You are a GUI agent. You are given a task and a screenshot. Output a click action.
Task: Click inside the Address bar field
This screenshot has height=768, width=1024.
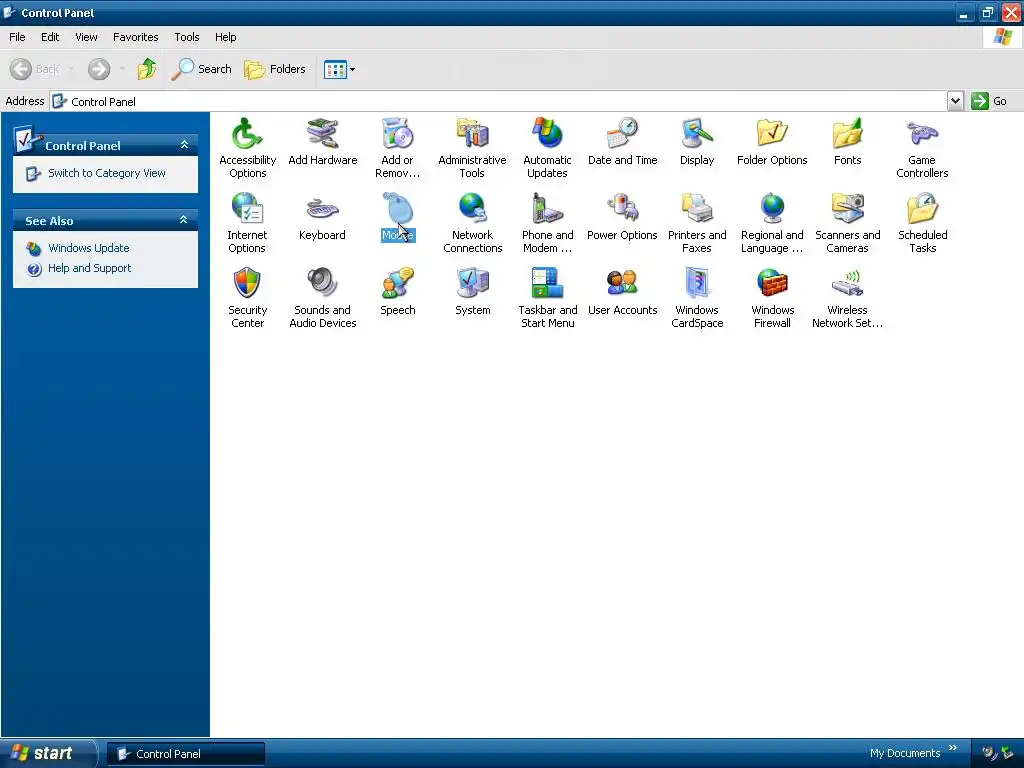pos(500,101)
